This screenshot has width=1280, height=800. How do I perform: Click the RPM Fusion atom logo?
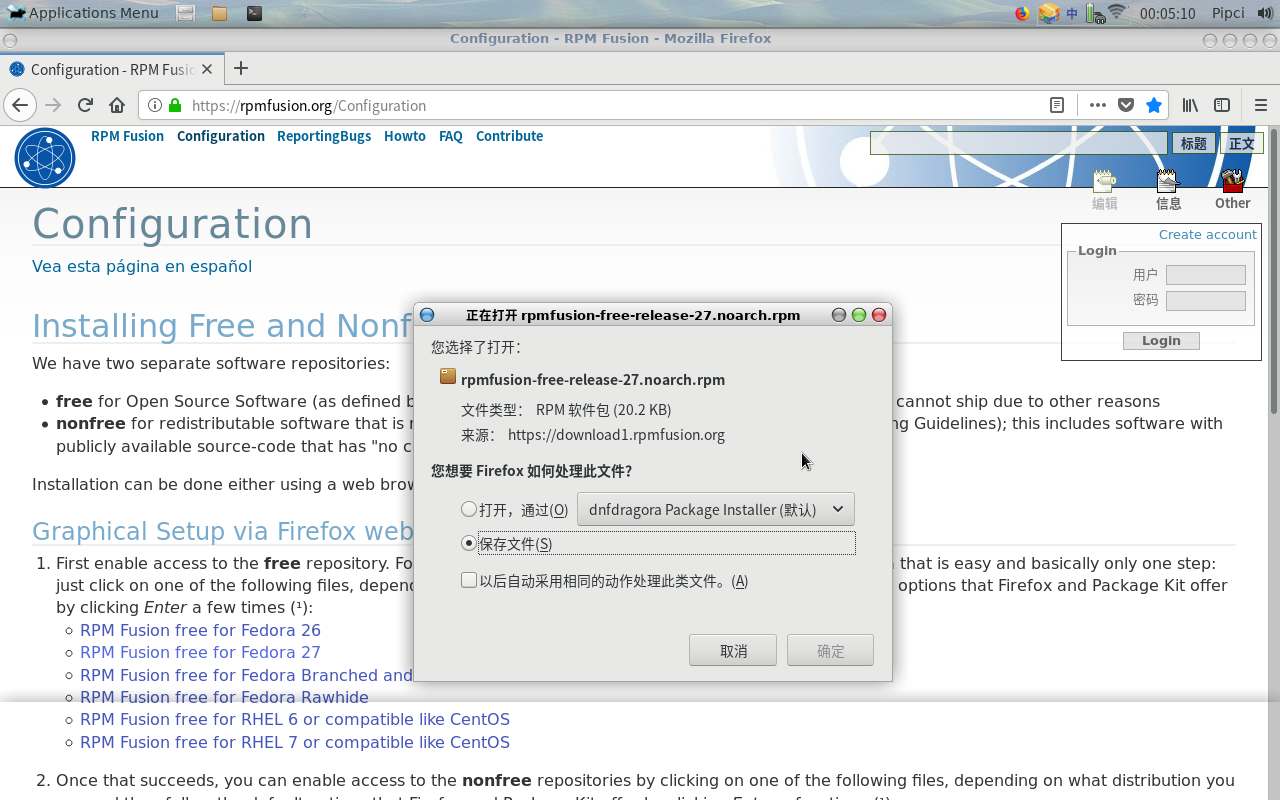point(45,158)
